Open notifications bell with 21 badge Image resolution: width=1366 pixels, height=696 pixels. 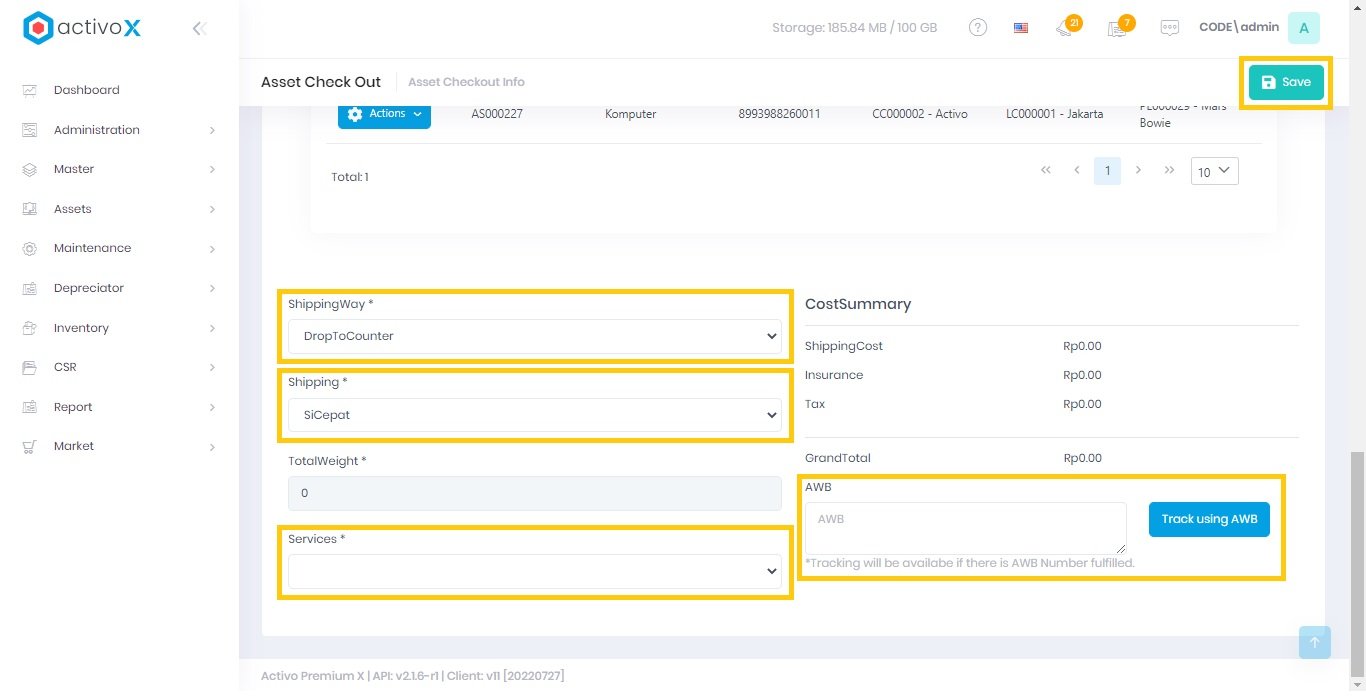pyautogui.click(x=1065, y=28)
